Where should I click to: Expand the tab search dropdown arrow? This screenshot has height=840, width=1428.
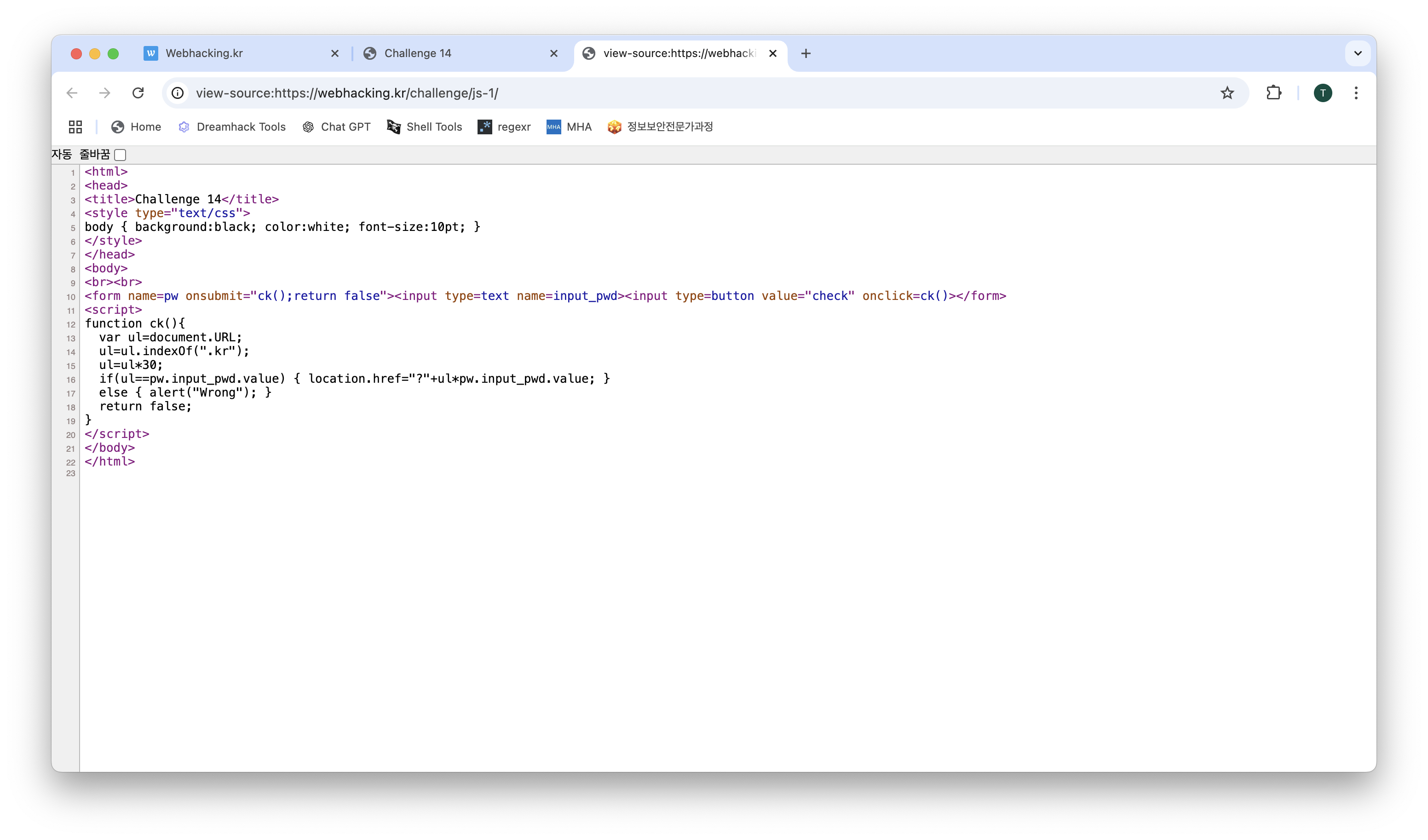pyautogui.click(x=1358, y=53)
